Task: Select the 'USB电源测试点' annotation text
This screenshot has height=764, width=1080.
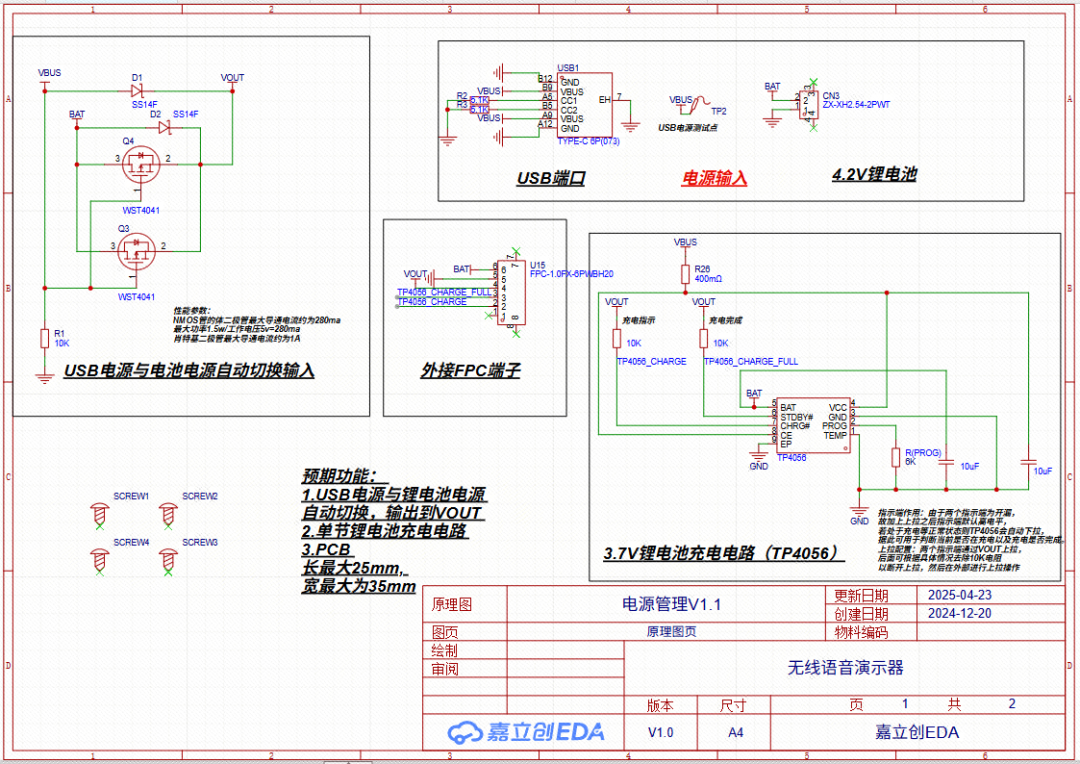Action: 687,127
